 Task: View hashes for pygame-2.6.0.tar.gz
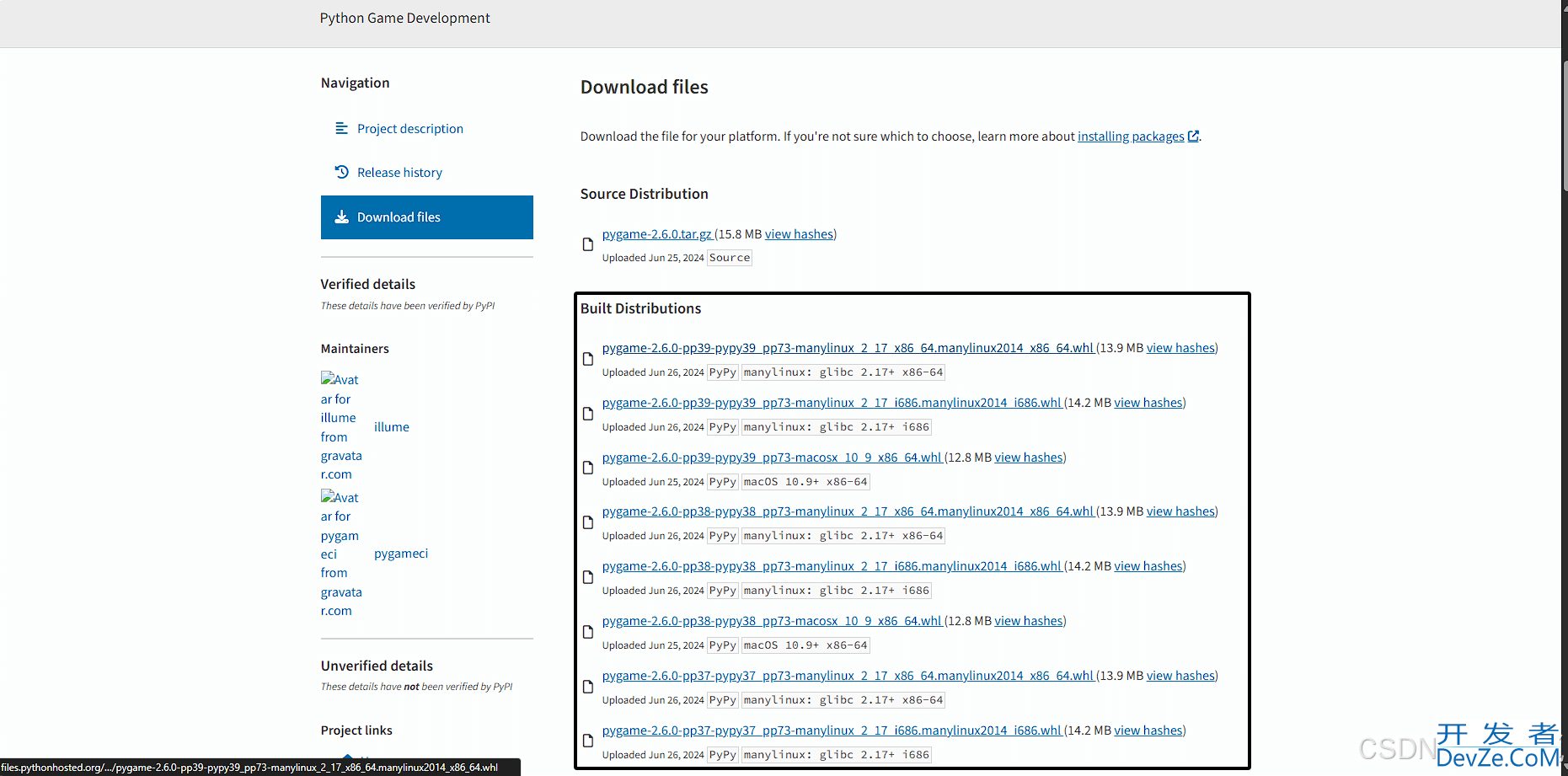pos(799,234)
